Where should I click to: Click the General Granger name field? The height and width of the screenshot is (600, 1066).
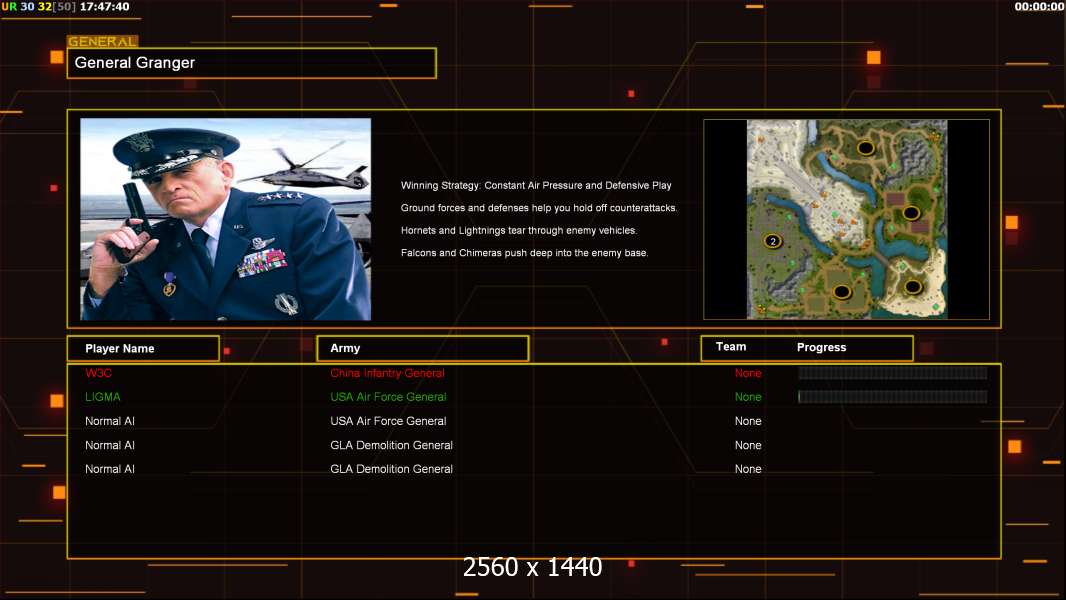pos(251,63)
